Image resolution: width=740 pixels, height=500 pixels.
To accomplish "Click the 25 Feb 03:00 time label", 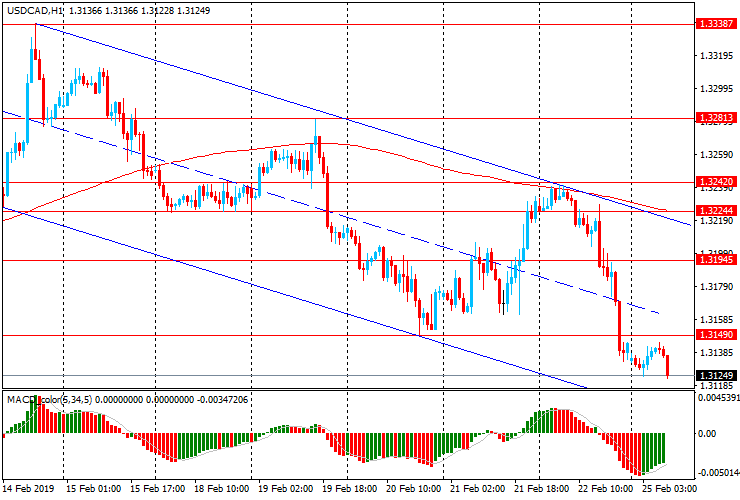I will 669,489.
